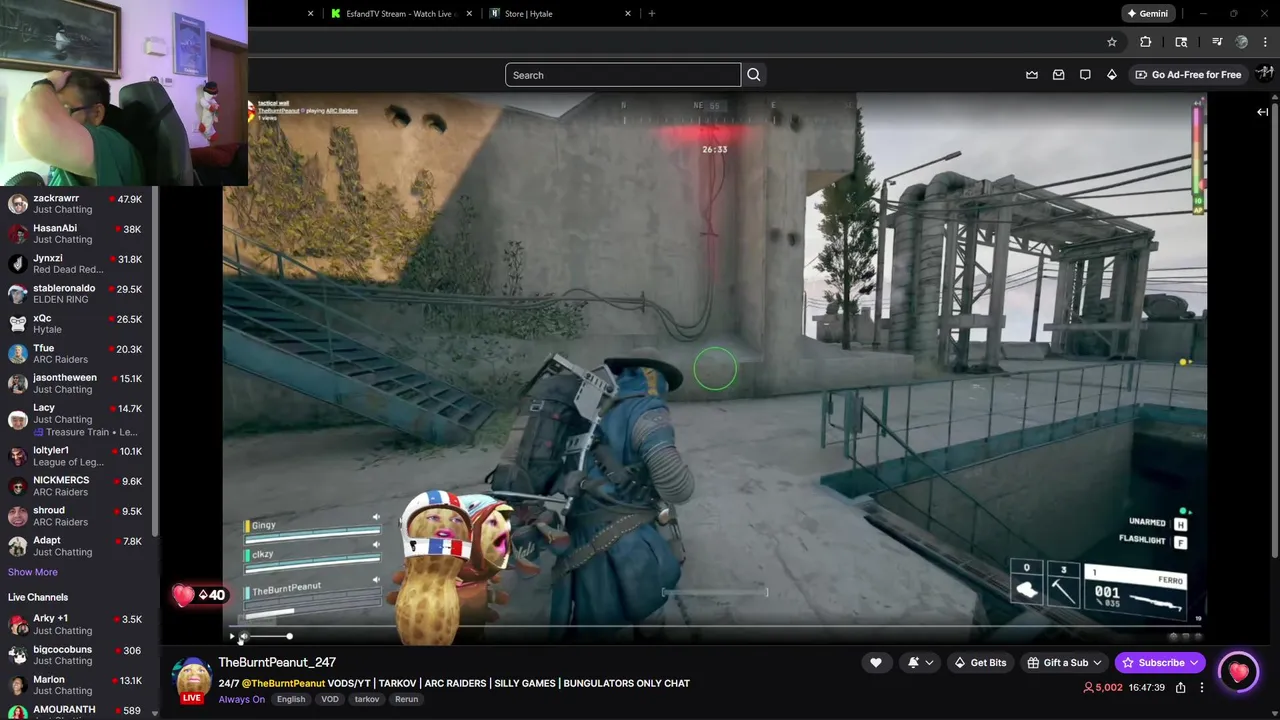Click NICKMERCS avatar in sidebar
Image resolution: width=1280 pixels, height=720 pixels.
tap(18, 486)
